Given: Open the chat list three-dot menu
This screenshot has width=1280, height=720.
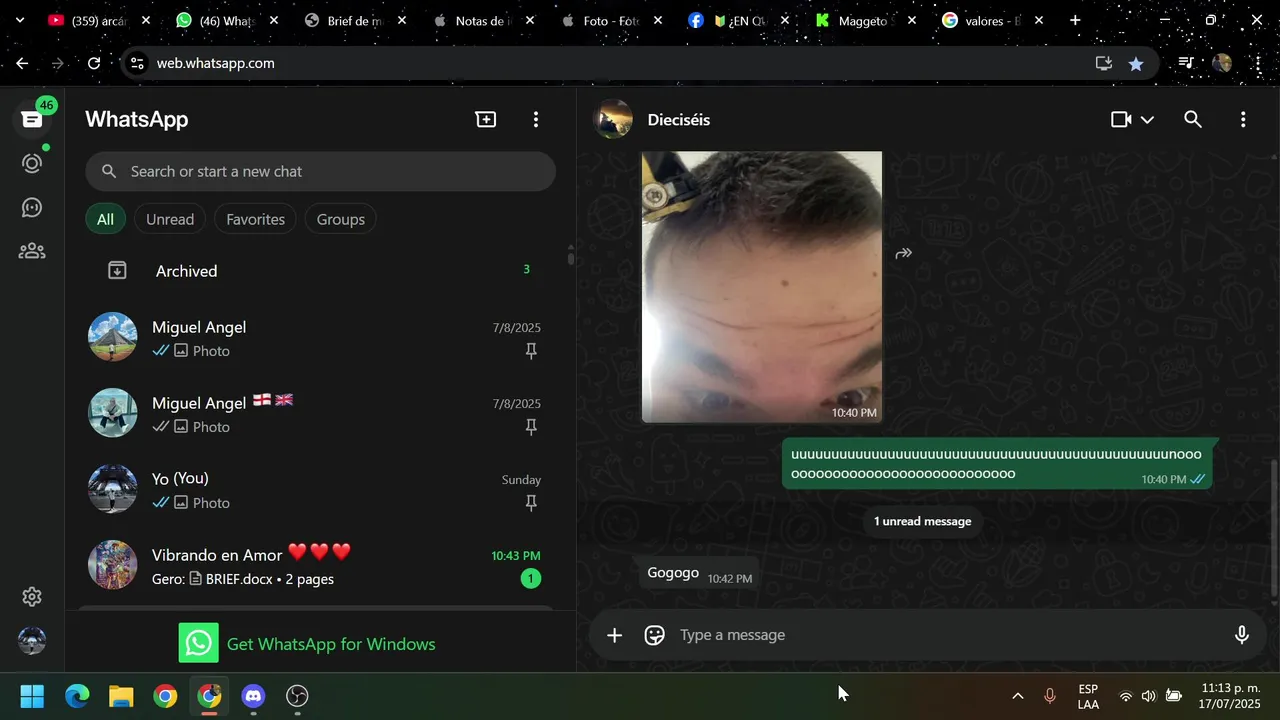Looking at the screenshot, I should click(x=536, y=119).
